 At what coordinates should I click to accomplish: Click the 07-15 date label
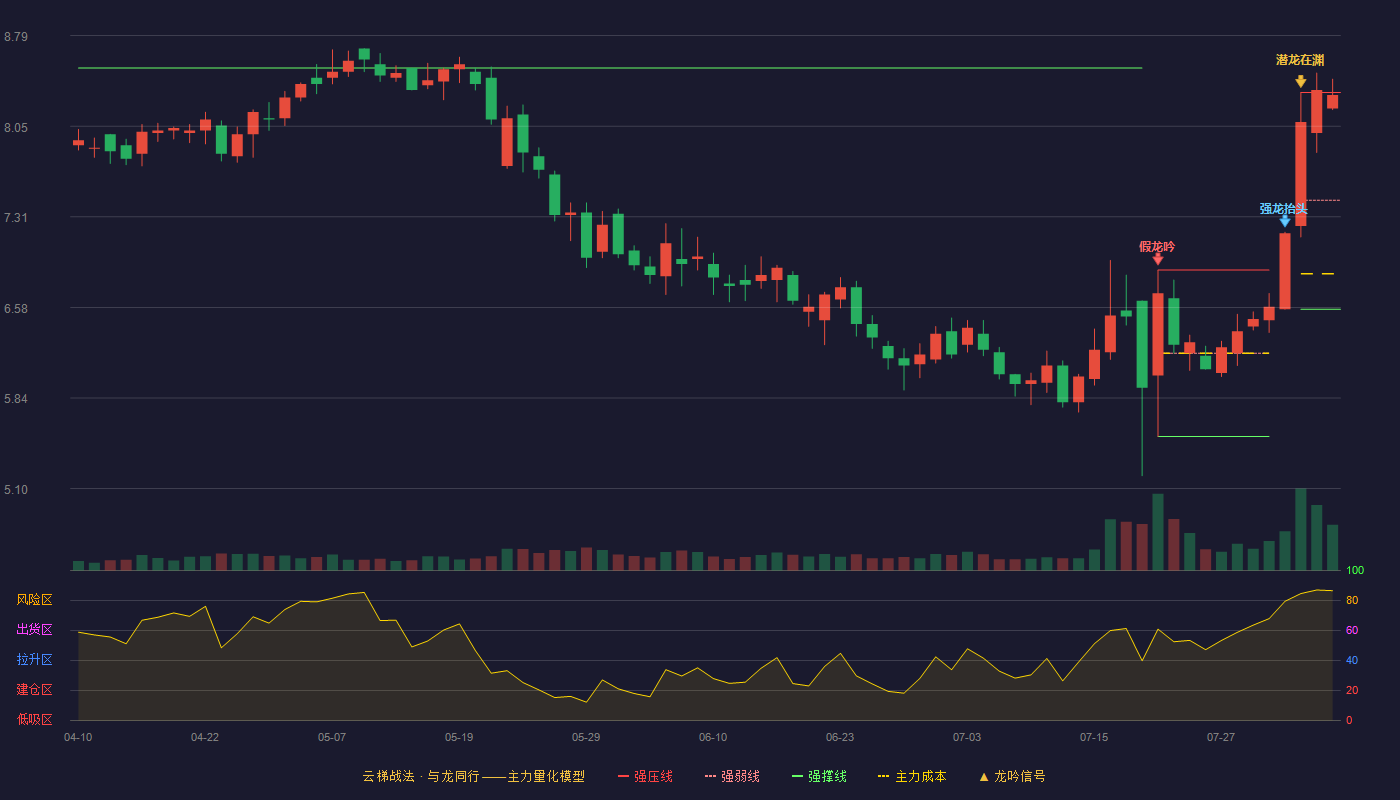[x=1094, y=737]
